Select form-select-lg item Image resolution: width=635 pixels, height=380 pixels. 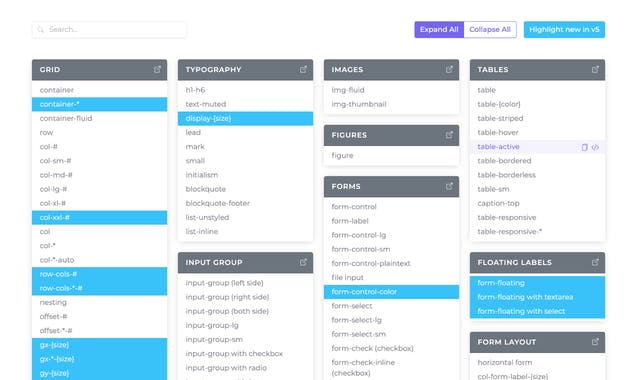tap(392, 320)
